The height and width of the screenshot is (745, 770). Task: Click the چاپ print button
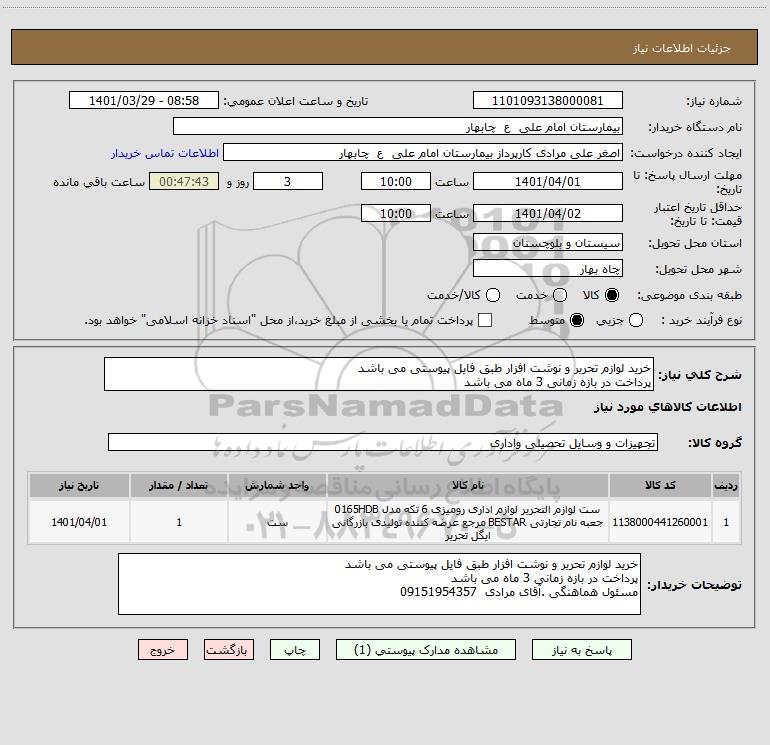click(x=295, y=650)
